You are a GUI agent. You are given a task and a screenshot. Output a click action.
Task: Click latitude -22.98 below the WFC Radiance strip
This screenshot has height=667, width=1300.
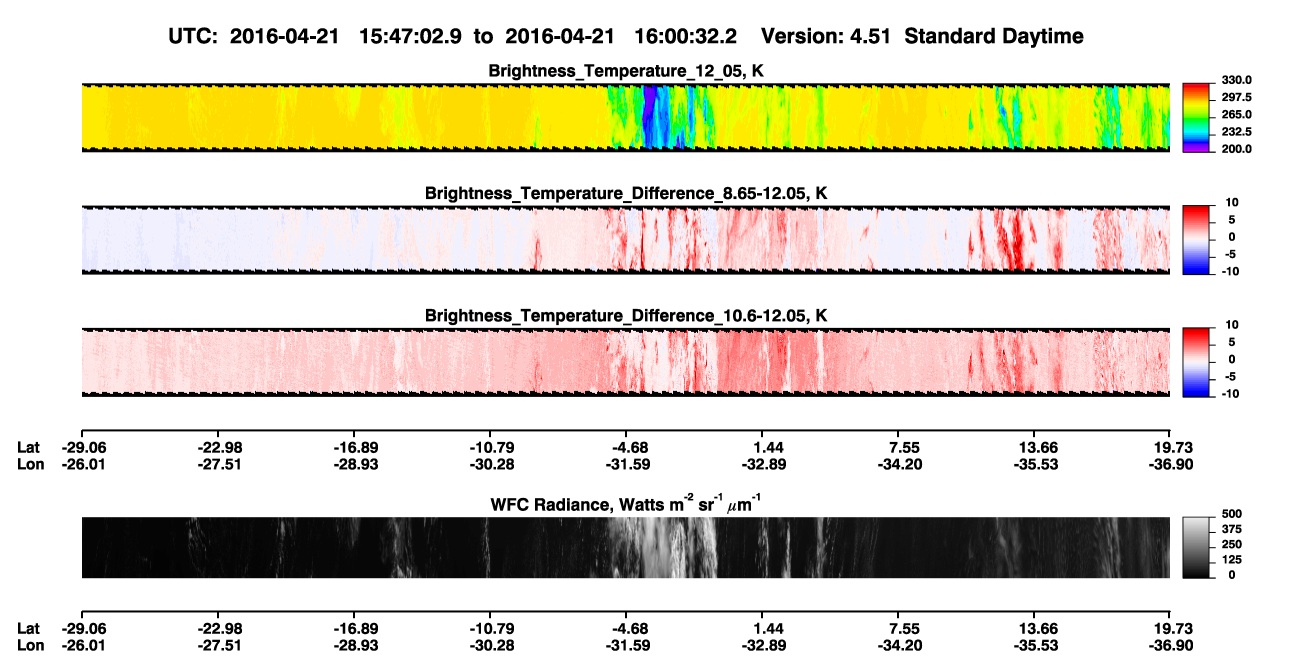(218, 628)
